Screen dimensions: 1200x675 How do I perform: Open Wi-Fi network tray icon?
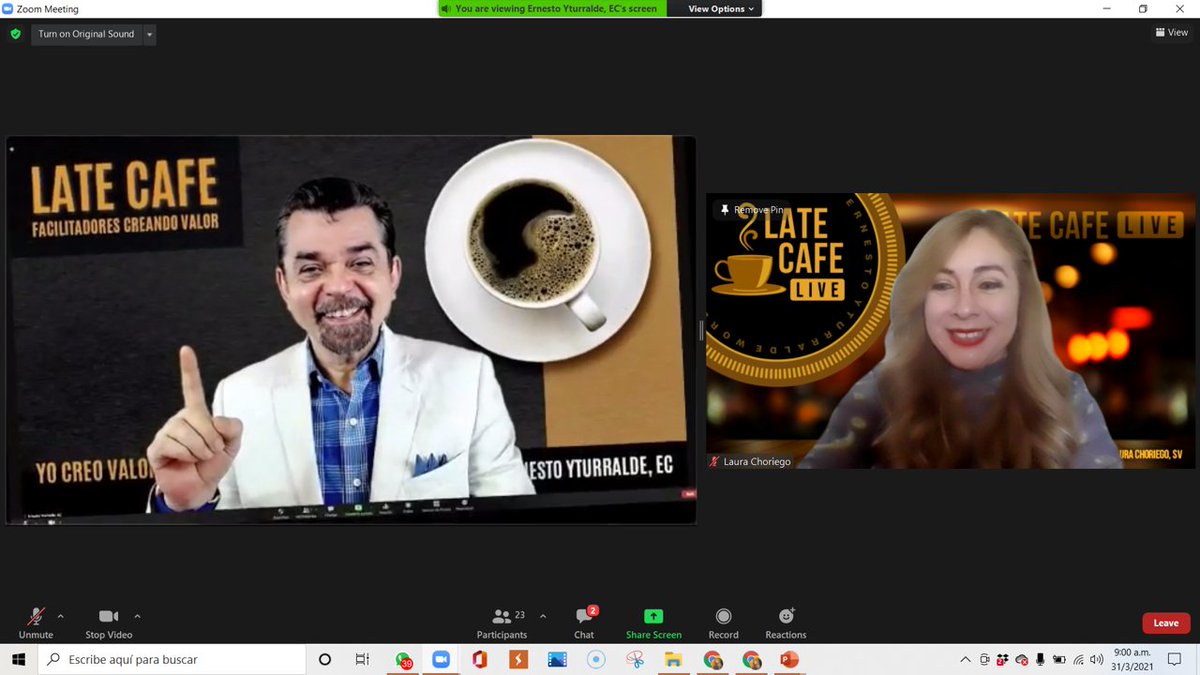(1078, 660)
